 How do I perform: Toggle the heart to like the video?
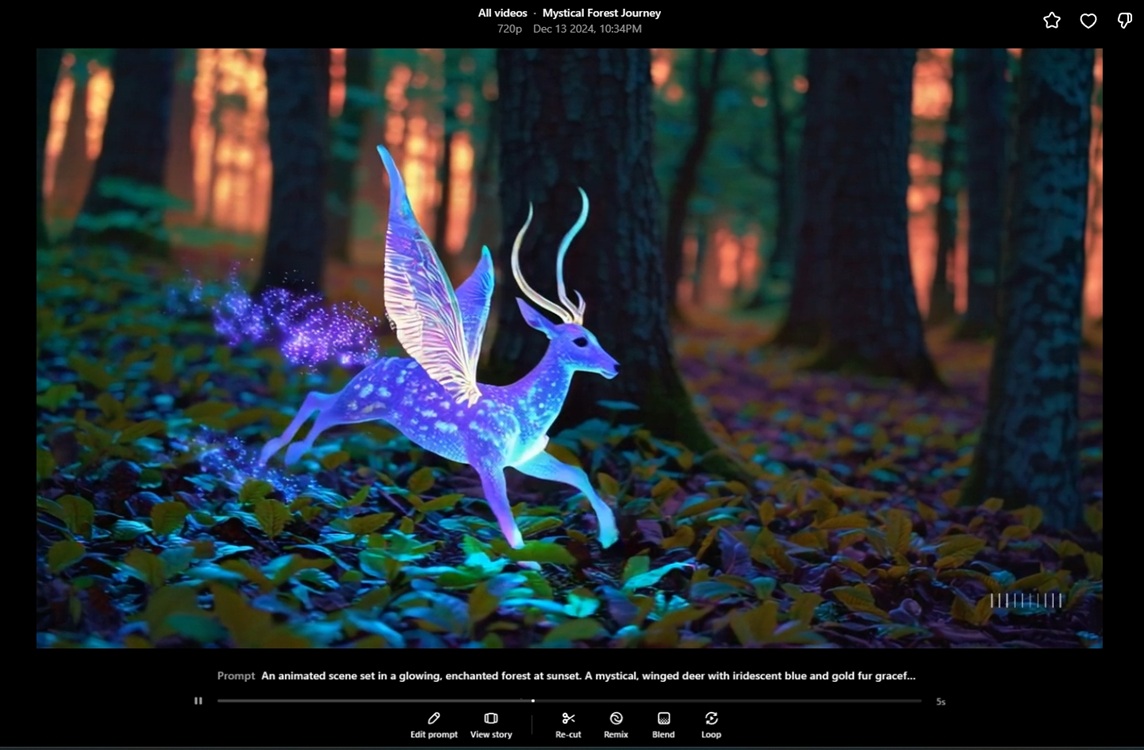1087,20
